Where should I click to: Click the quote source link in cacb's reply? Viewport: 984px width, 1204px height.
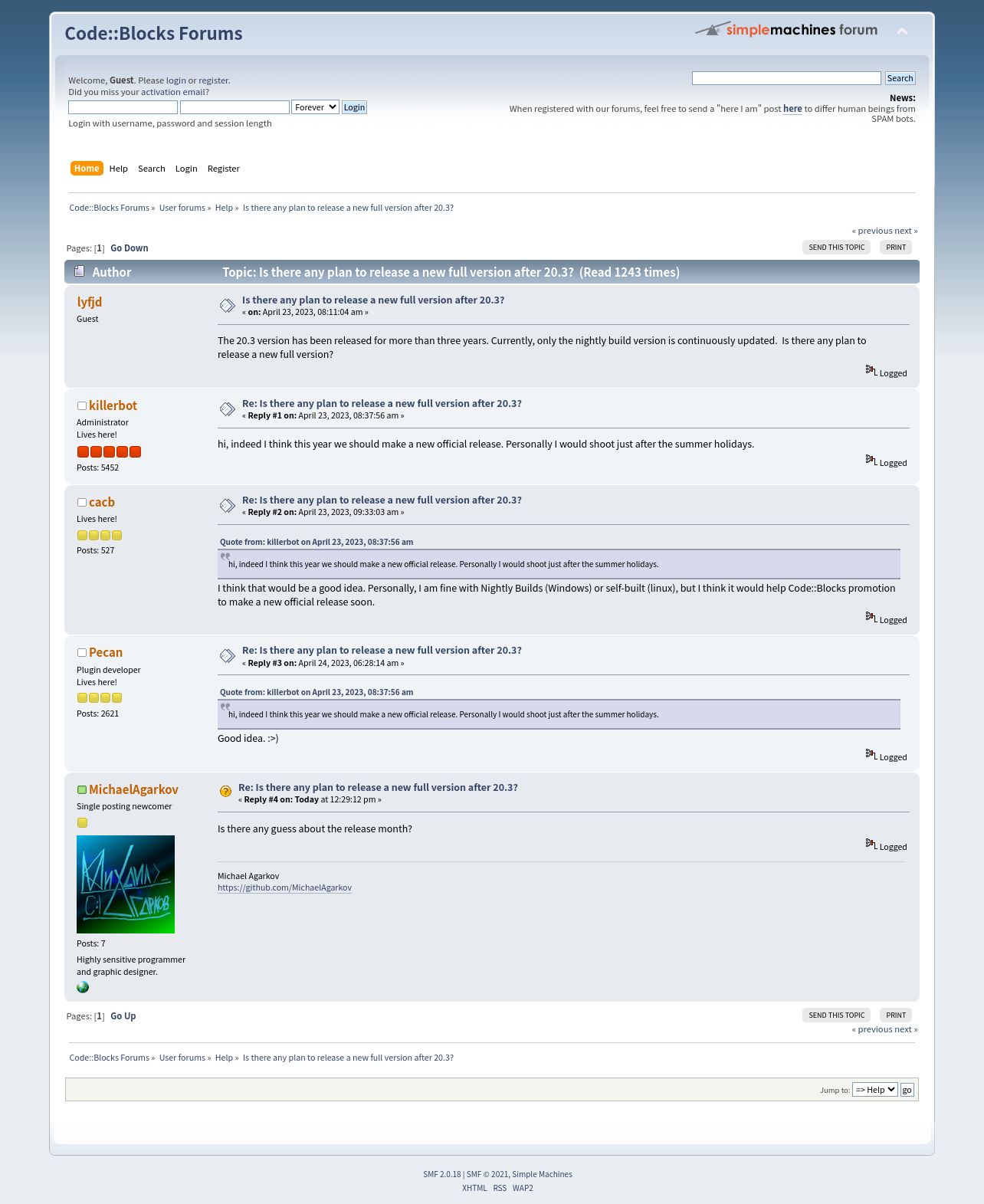click(x=317, y=542)
